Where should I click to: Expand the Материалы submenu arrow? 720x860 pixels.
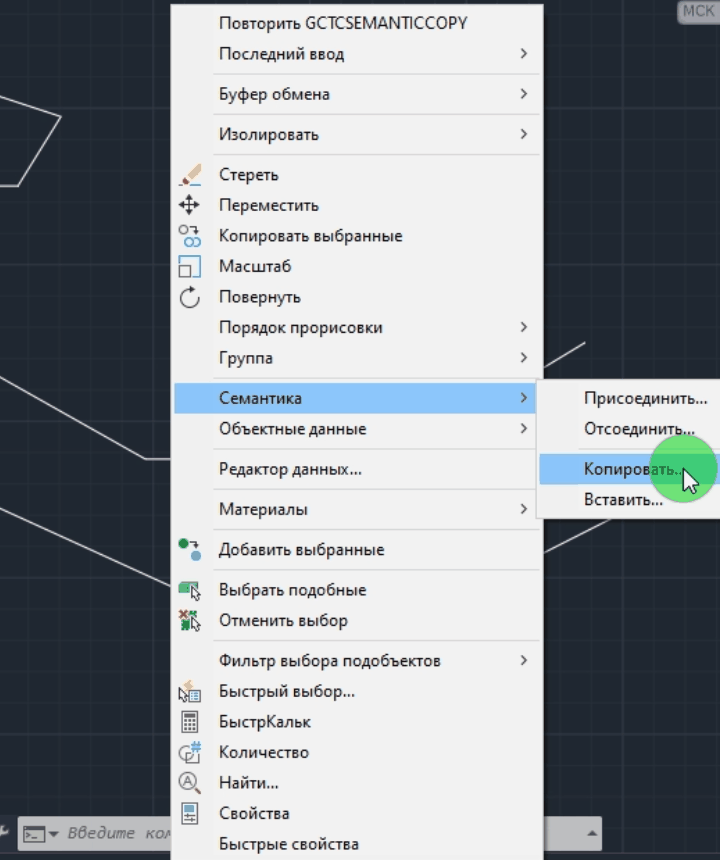[x=523, y=509]
